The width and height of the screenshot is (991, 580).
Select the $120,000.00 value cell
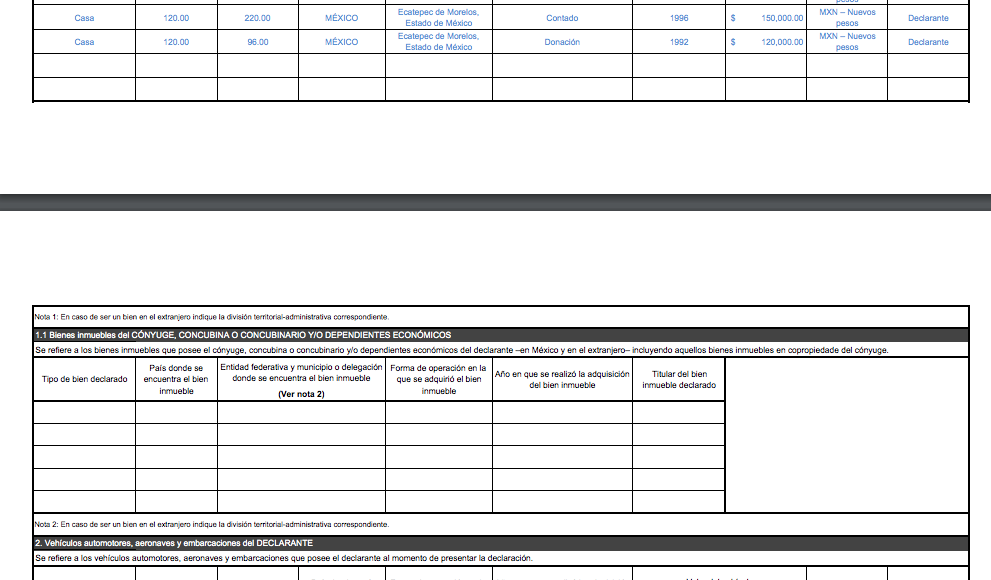tap(767, 42)
